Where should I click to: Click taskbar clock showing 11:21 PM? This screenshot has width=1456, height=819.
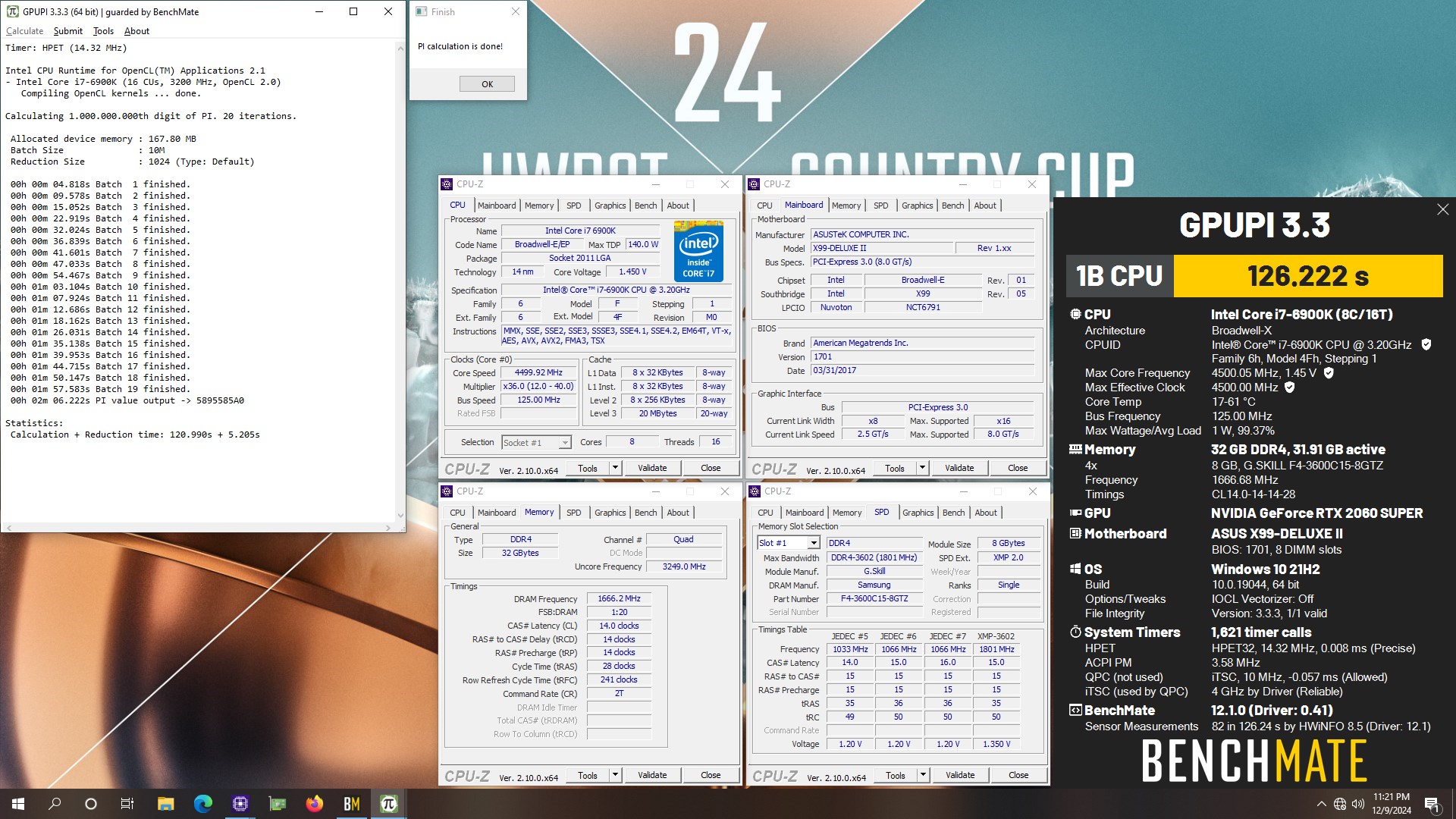[1391, 804]
